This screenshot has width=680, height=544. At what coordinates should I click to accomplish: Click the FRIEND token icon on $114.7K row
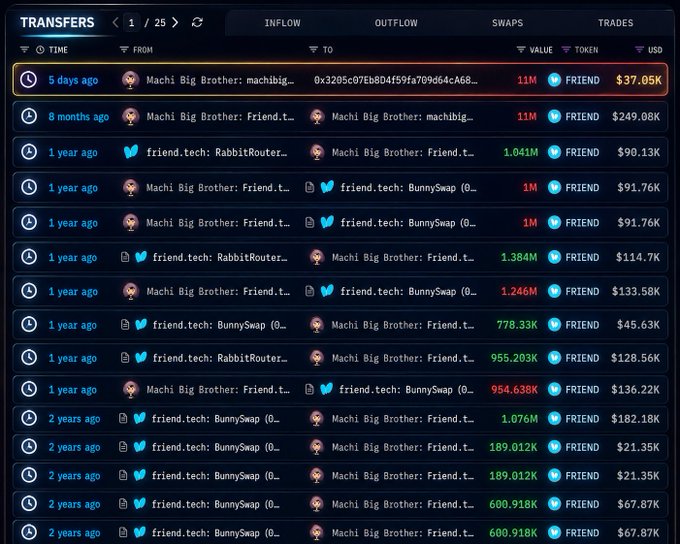pos(554,257)
